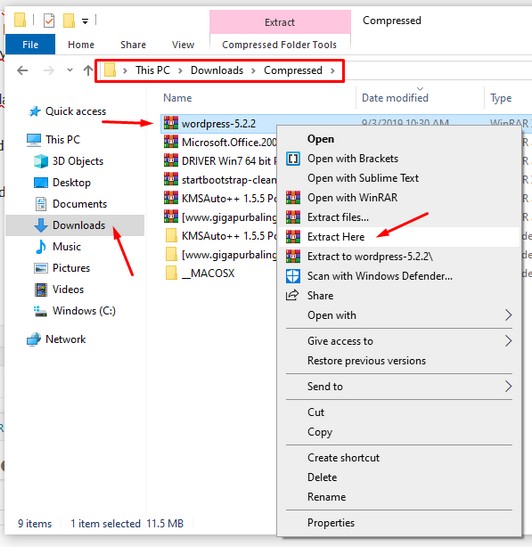Viewport: 532px width, 547px height.
Task: Click the Windows Defender shield icon
Action: [x=293, y=276]
